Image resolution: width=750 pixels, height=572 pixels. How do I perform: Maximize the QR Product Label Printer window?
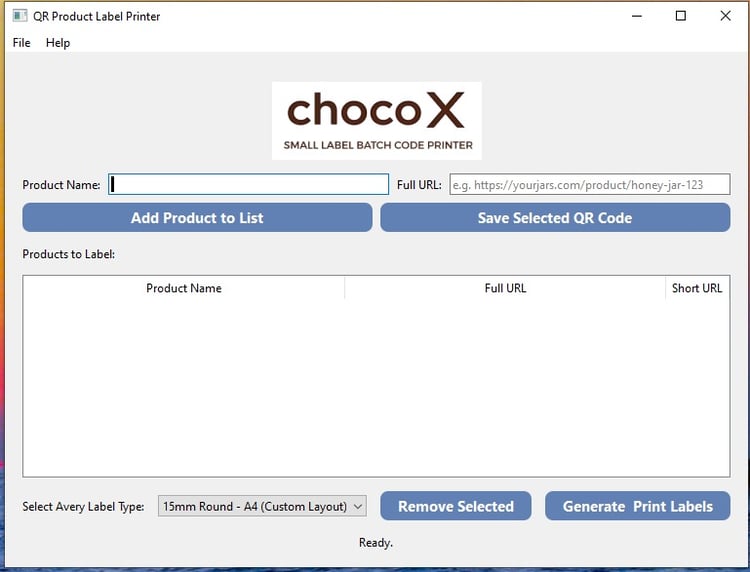681,16
